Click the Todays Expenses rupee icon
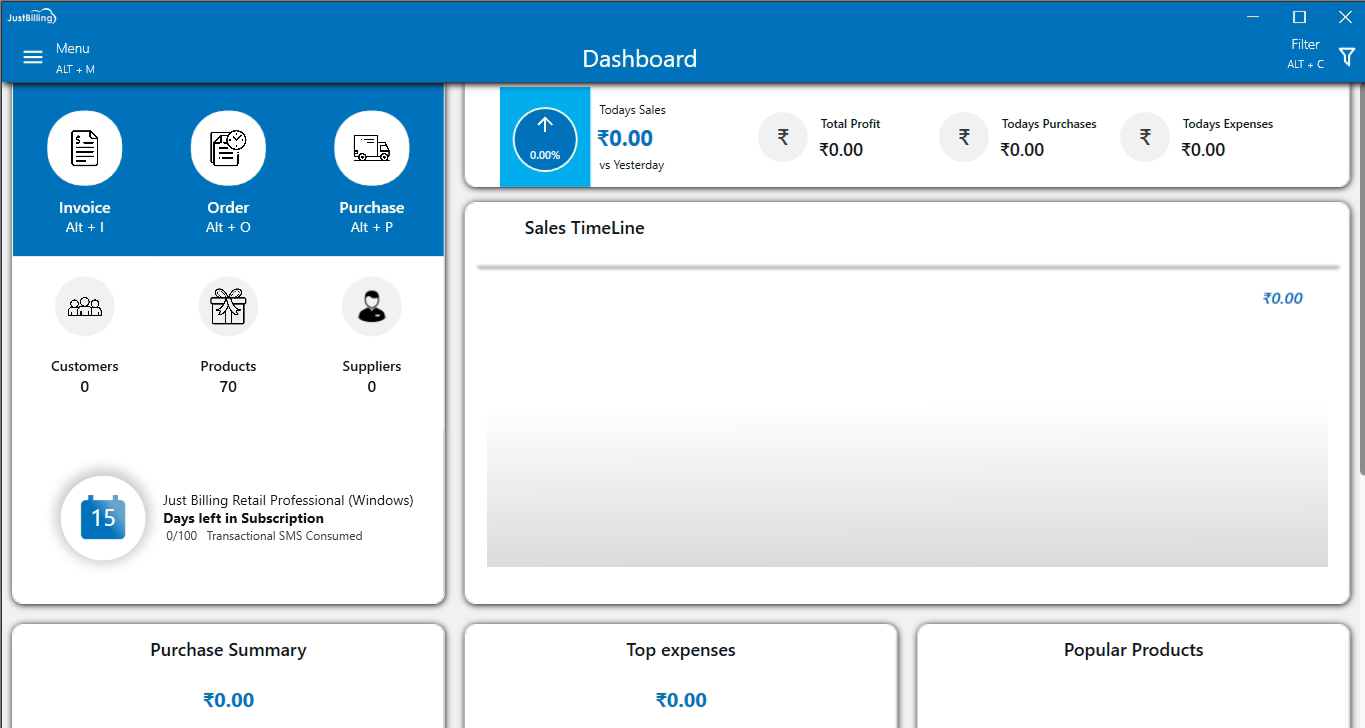The height and width of the screenshot is (728, 1365). point(1145,137)
